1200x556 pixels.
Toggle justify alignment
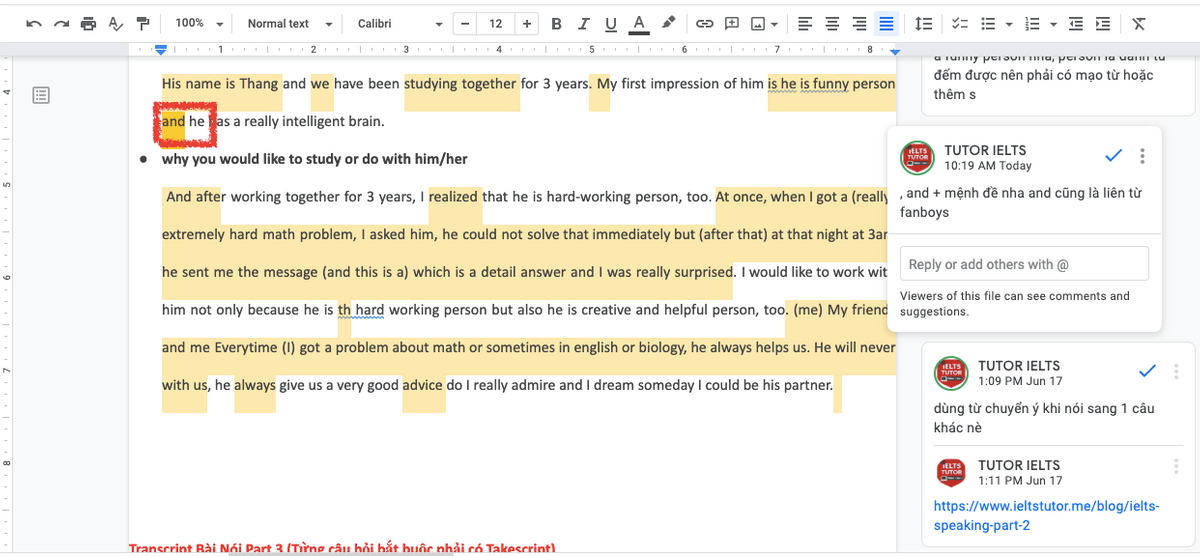click(x=886, y=23)
